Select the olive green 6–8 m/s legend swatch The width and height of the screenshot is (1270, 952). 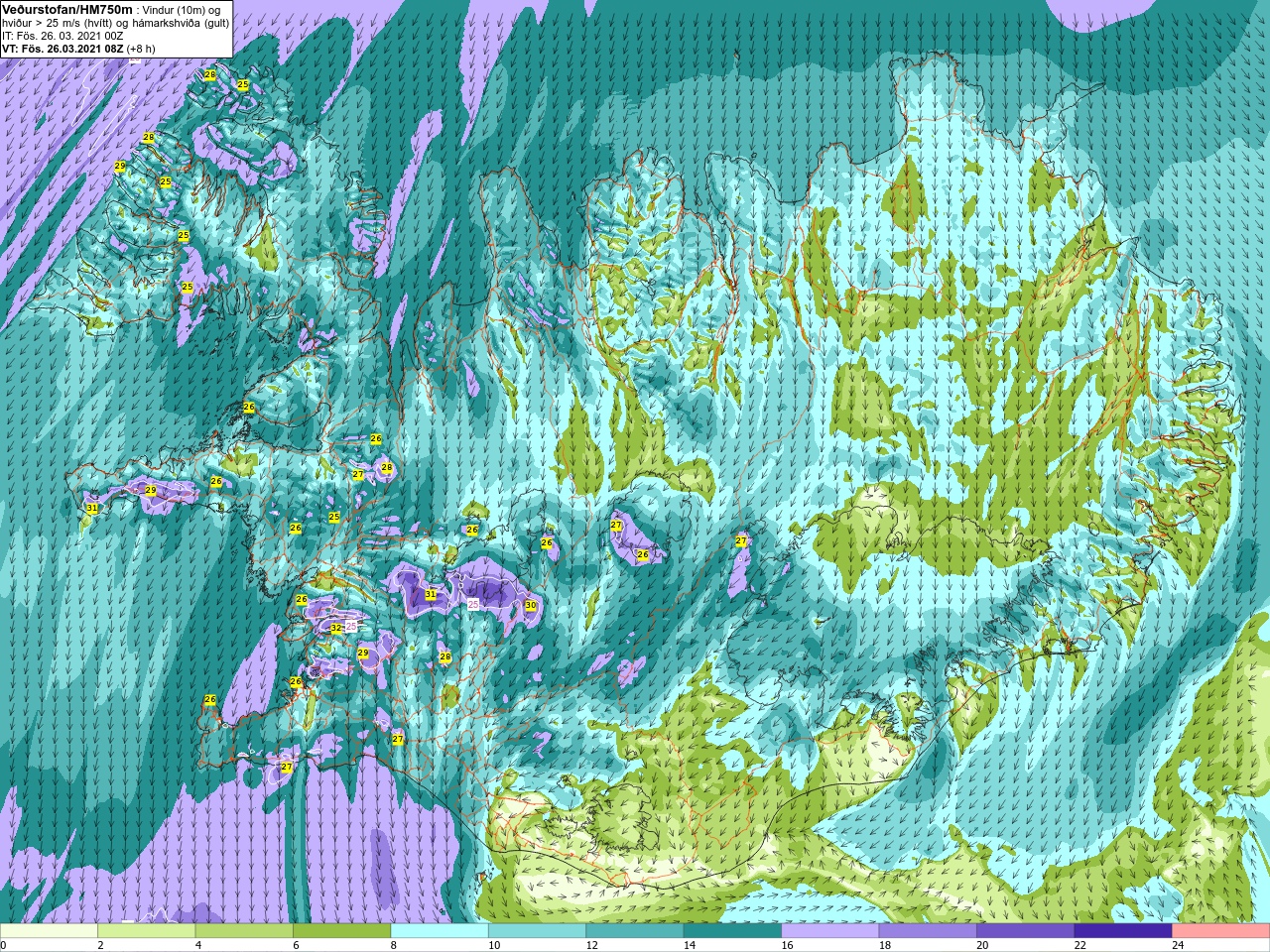coord(341,931)
